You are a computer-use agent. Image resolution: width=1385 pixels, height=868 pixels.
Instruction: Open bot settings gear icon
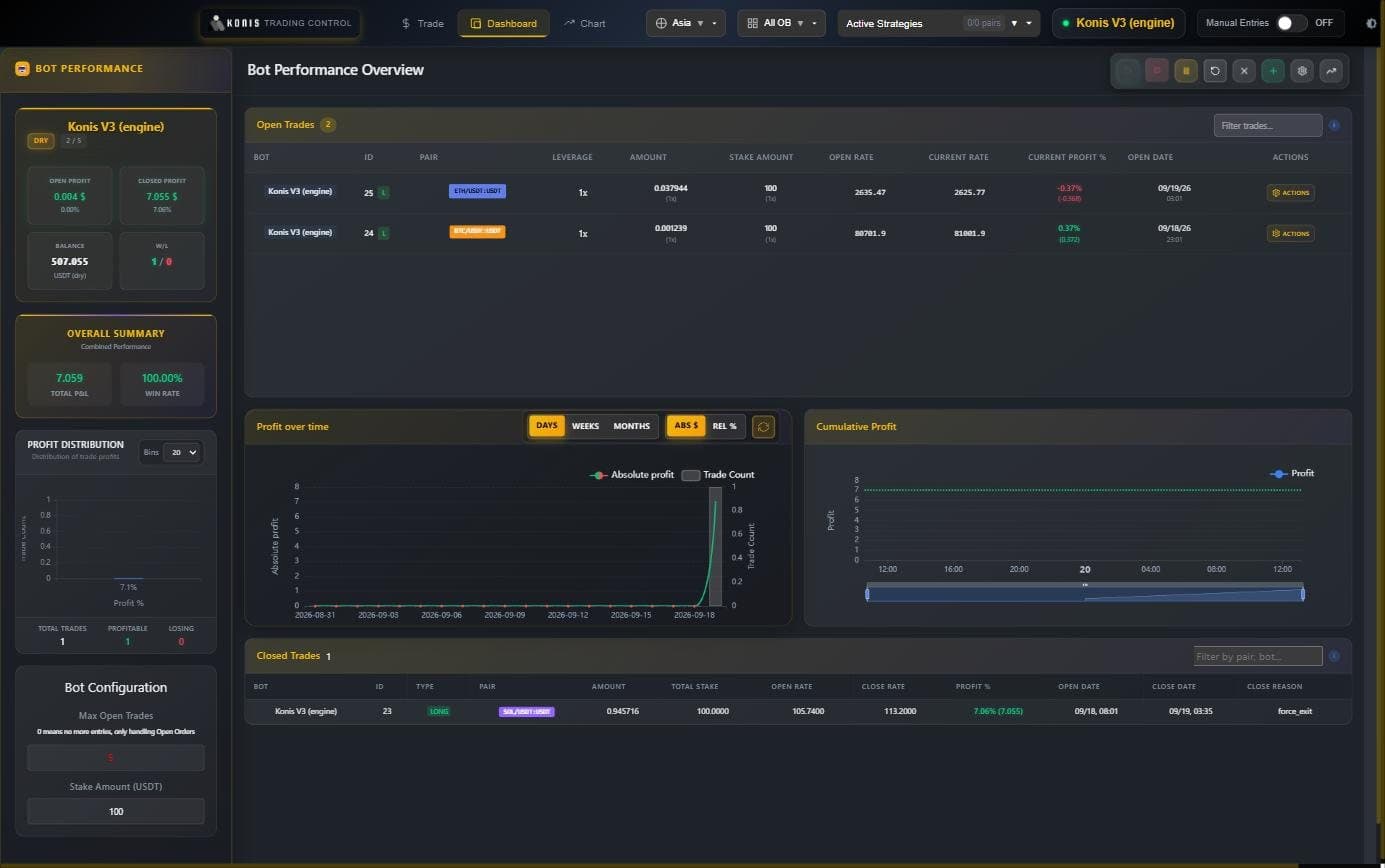click(x=1302, y=70)
